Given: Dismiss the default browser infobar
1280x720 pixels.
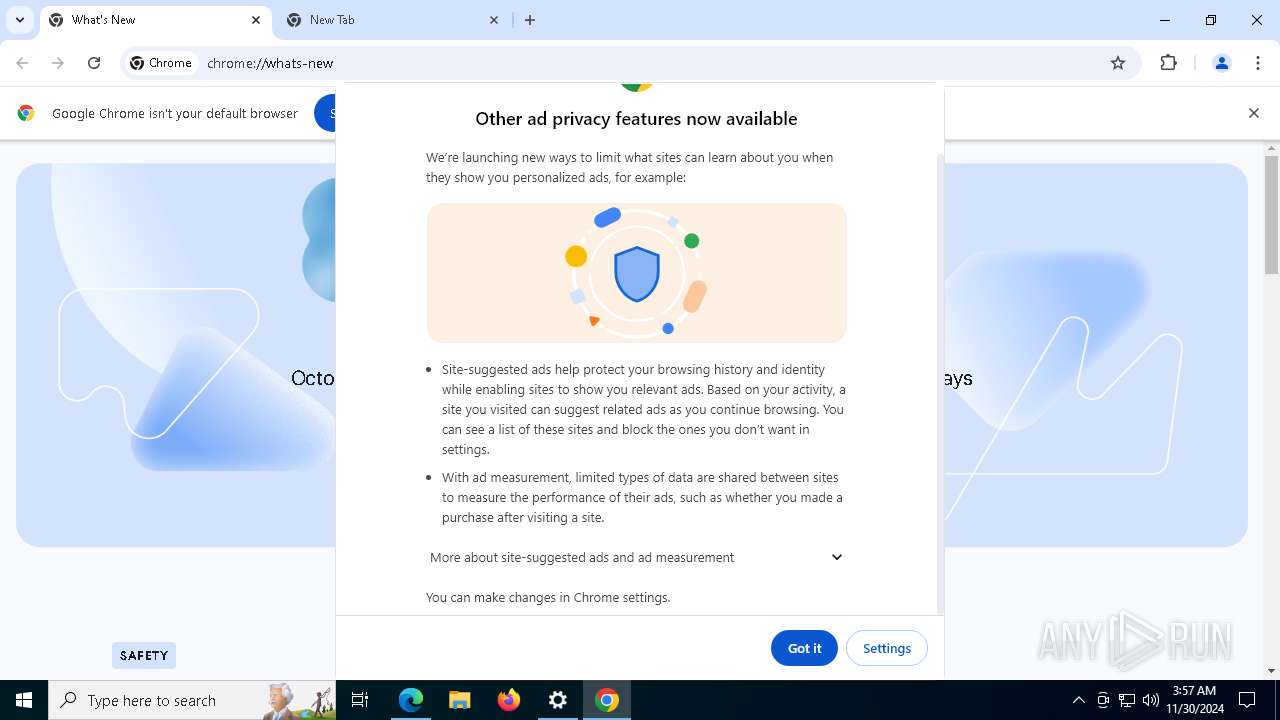Looking at the screenshot, I should 1254,113.
